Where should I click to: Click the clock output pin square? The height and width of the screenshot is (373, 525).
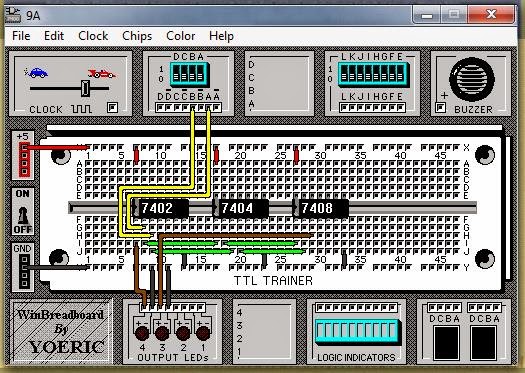(112, 107)
